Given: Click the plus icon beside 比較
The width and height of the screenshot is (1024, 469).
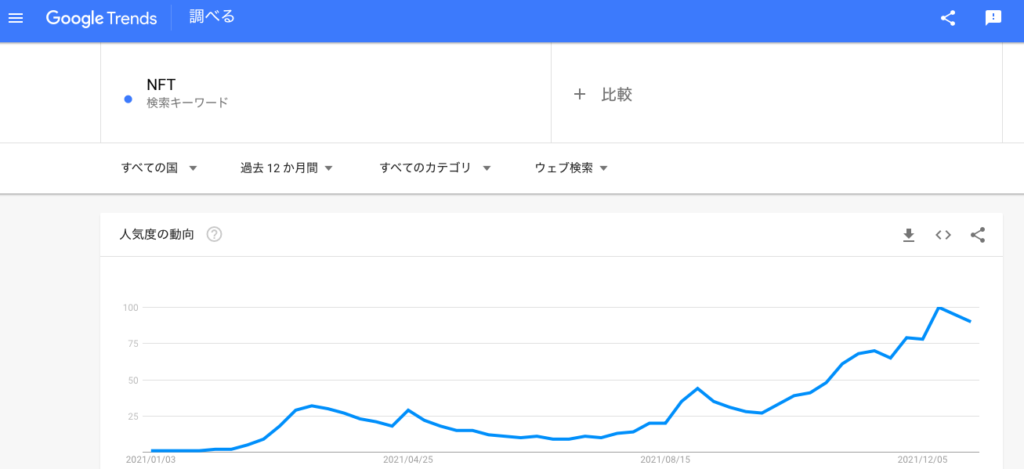Looking at the screenshot, I should tap(579, 95).
